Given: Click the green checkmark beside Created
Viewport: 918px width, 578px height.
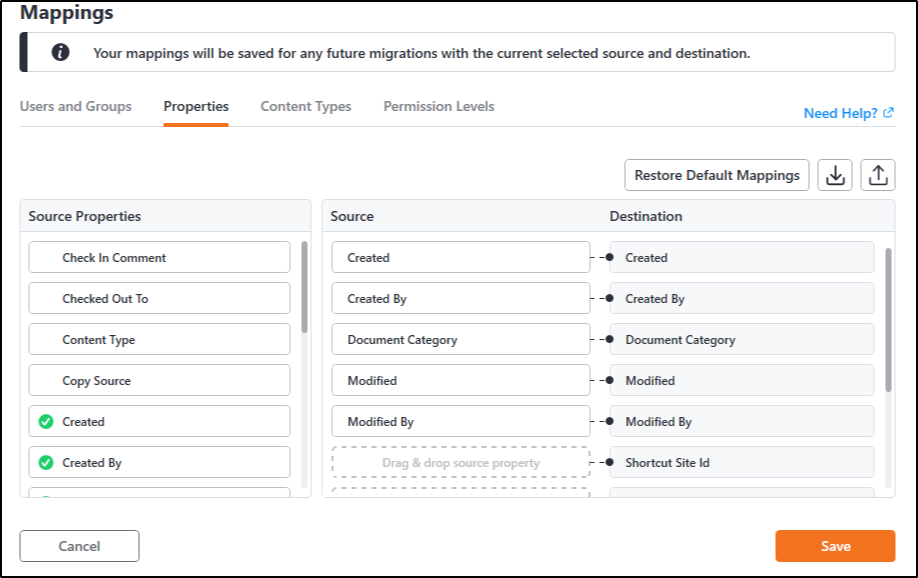Looking at the screenshot, I should (x=45, y=421).
